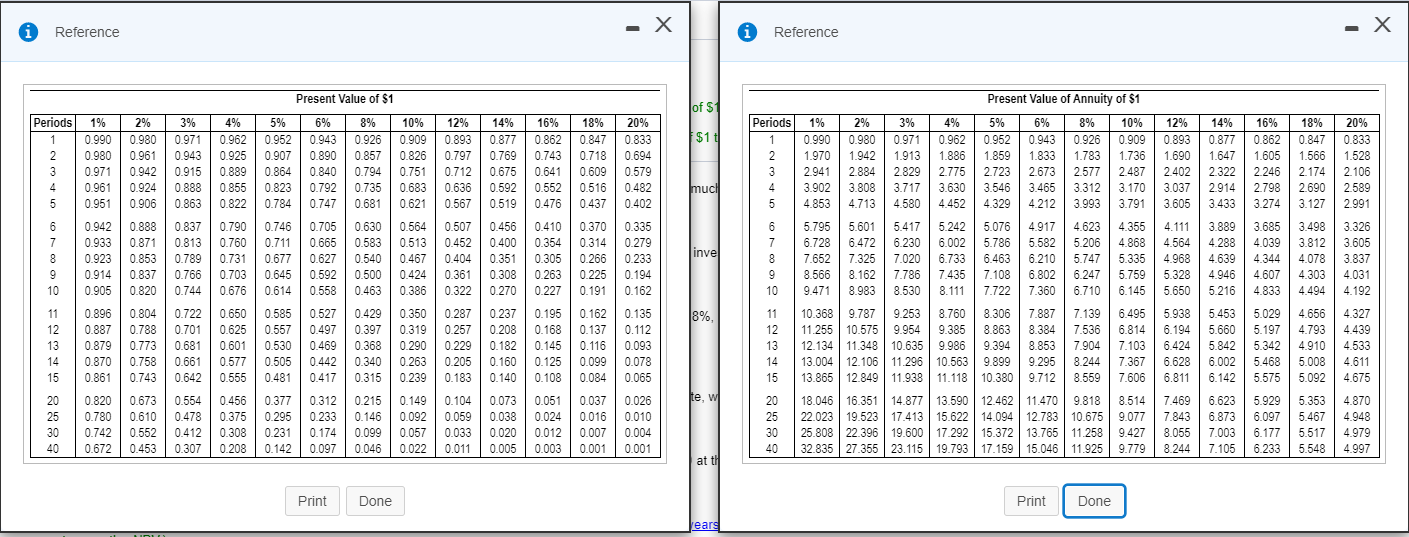
Task: Select 0.552, period 30 at 2%, PV of $1
Action: tap(143, 433)
